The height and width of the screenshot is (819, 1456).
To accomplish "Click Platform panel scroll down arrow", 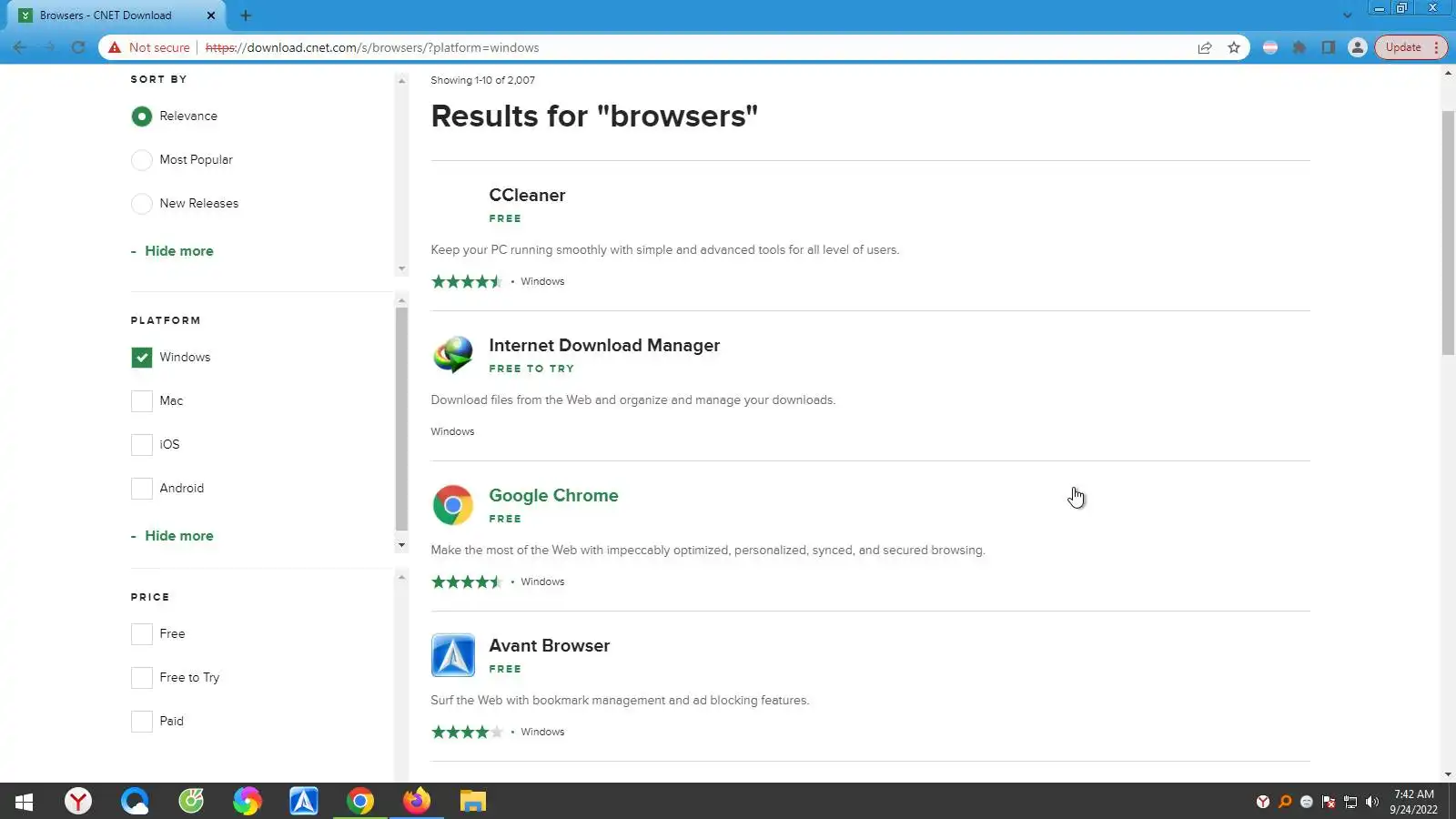I will [x=401, y=546].
